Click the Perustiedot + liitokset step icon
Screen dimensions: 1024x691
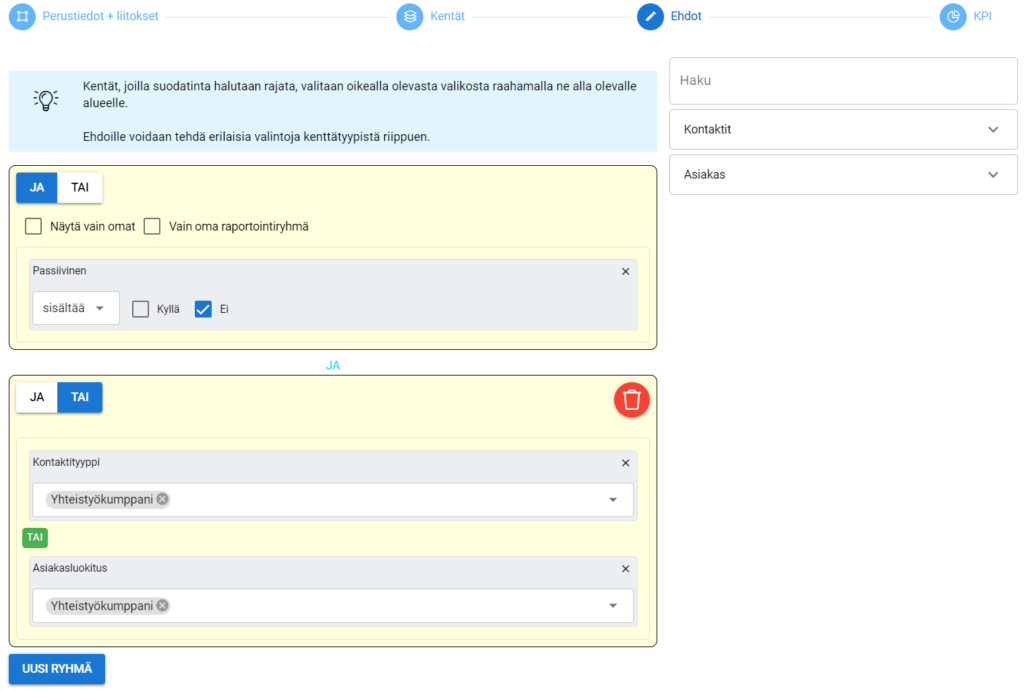click(22, 16)
